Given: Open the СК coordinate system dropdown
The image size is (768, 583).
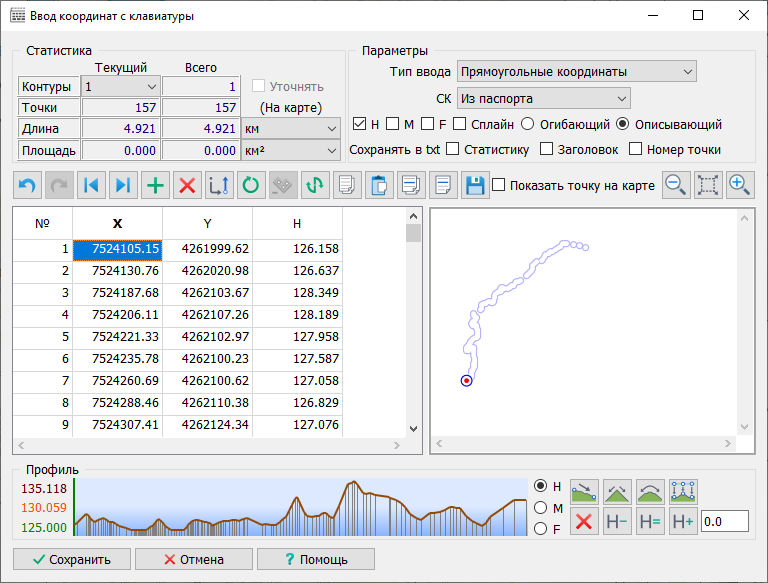Looking at the screenshot, I should (543, 99).
